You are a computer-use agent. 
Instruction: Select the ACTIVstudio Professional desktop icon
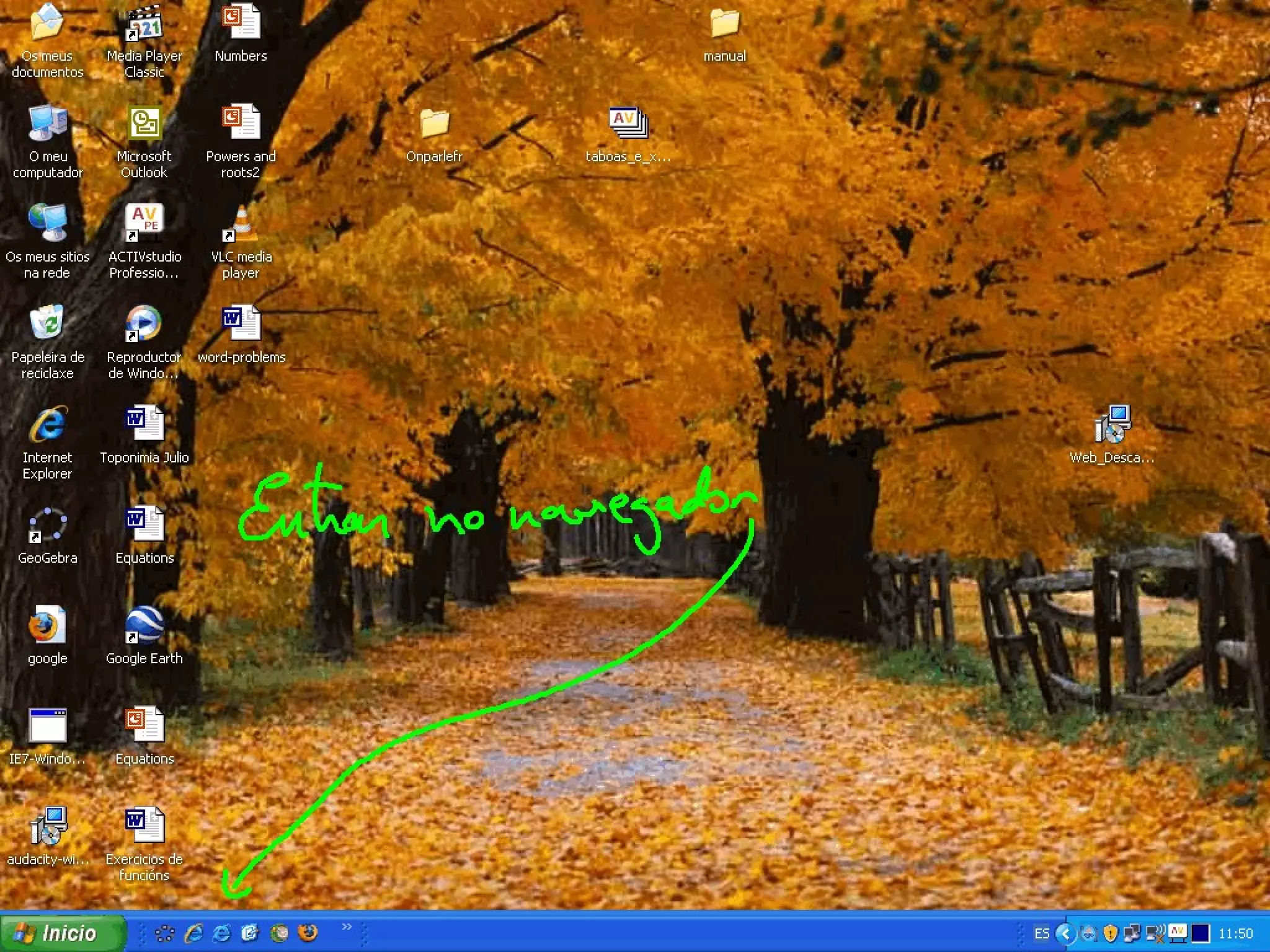click(x=144, y=223)
